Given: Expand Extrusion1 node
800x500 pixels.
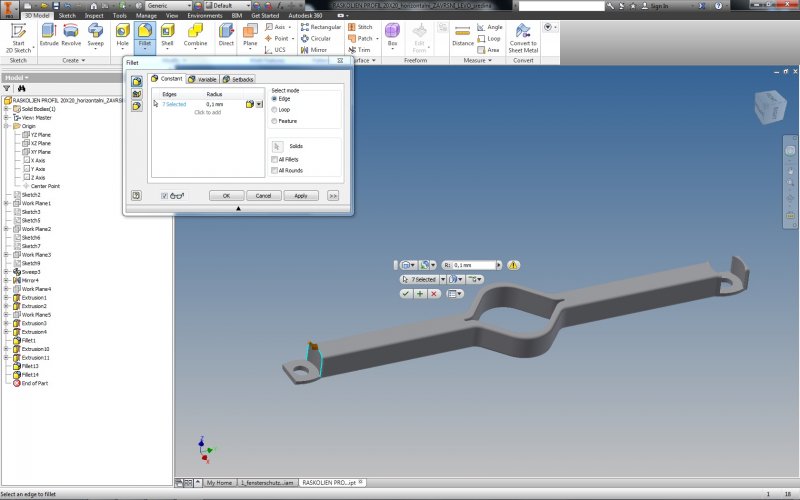Looking at the screenshot, I should (7, 297).
